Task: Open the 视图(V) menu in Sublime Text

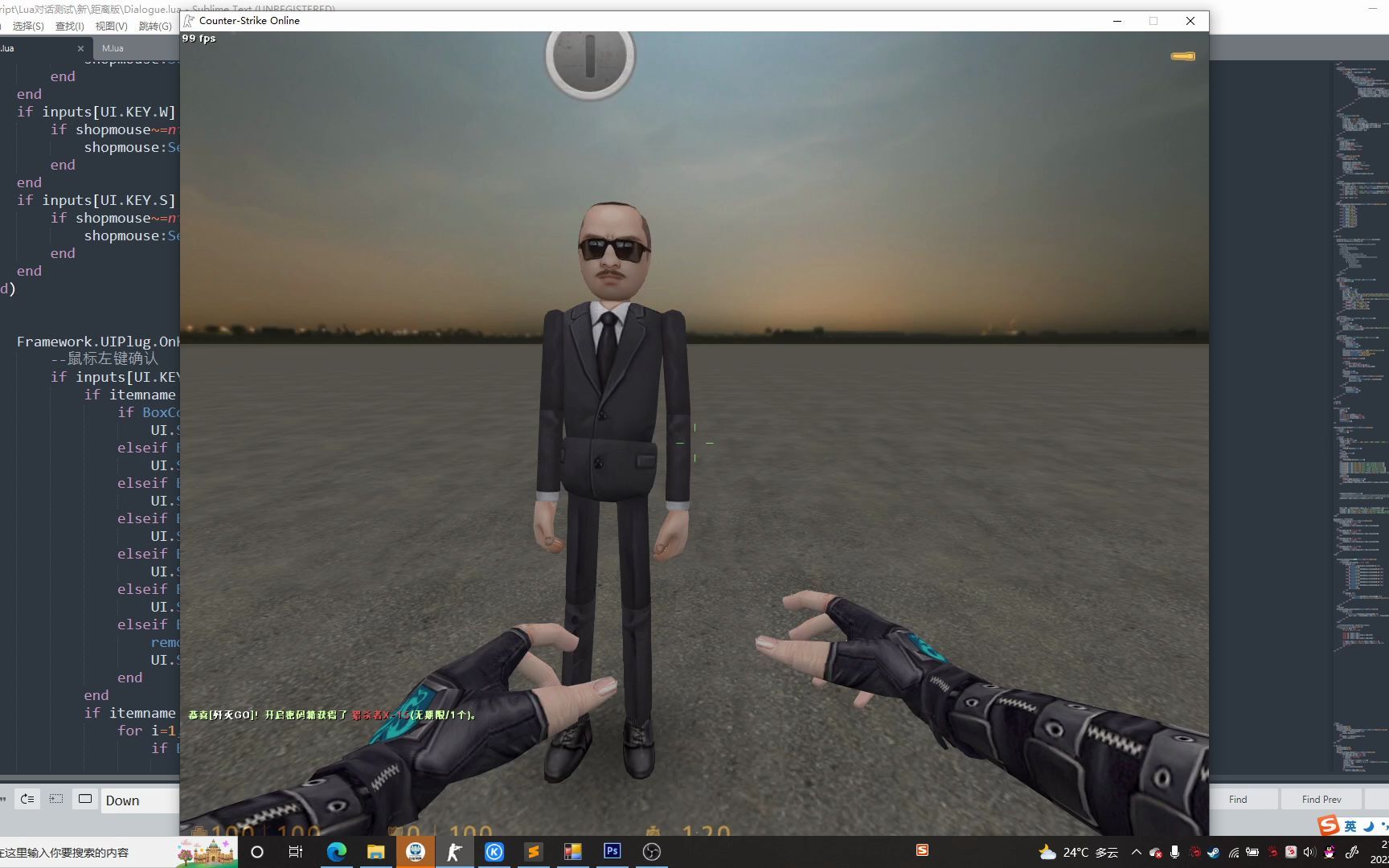Action: pyautogui.click(x=111, y=26)
